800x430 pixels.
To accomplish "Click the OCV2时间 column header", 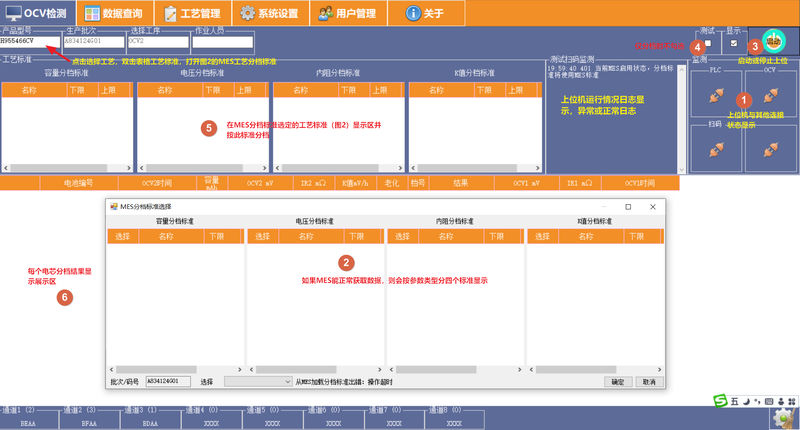I will tap(157, 183).
